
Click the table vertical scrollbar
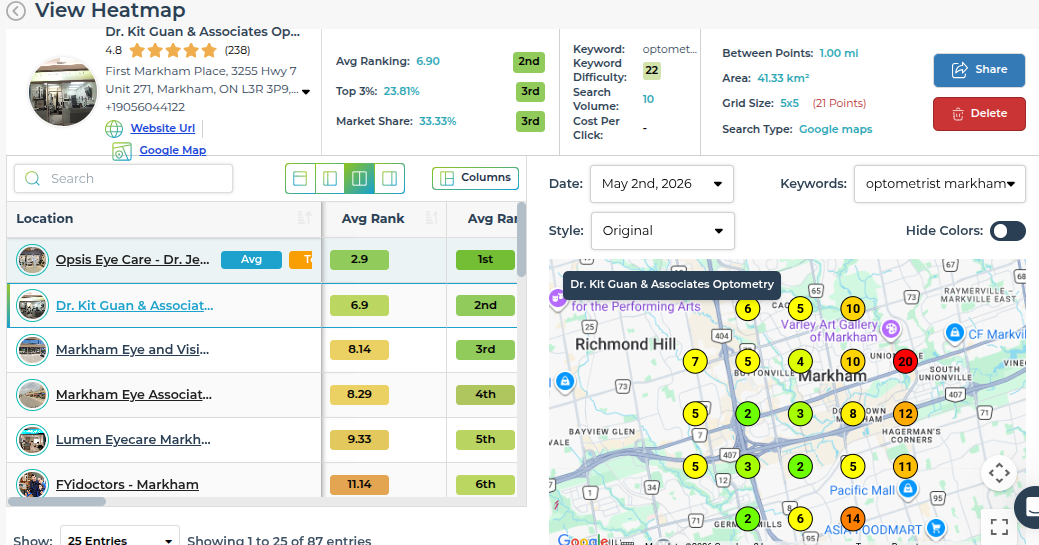tap(521, 240)
